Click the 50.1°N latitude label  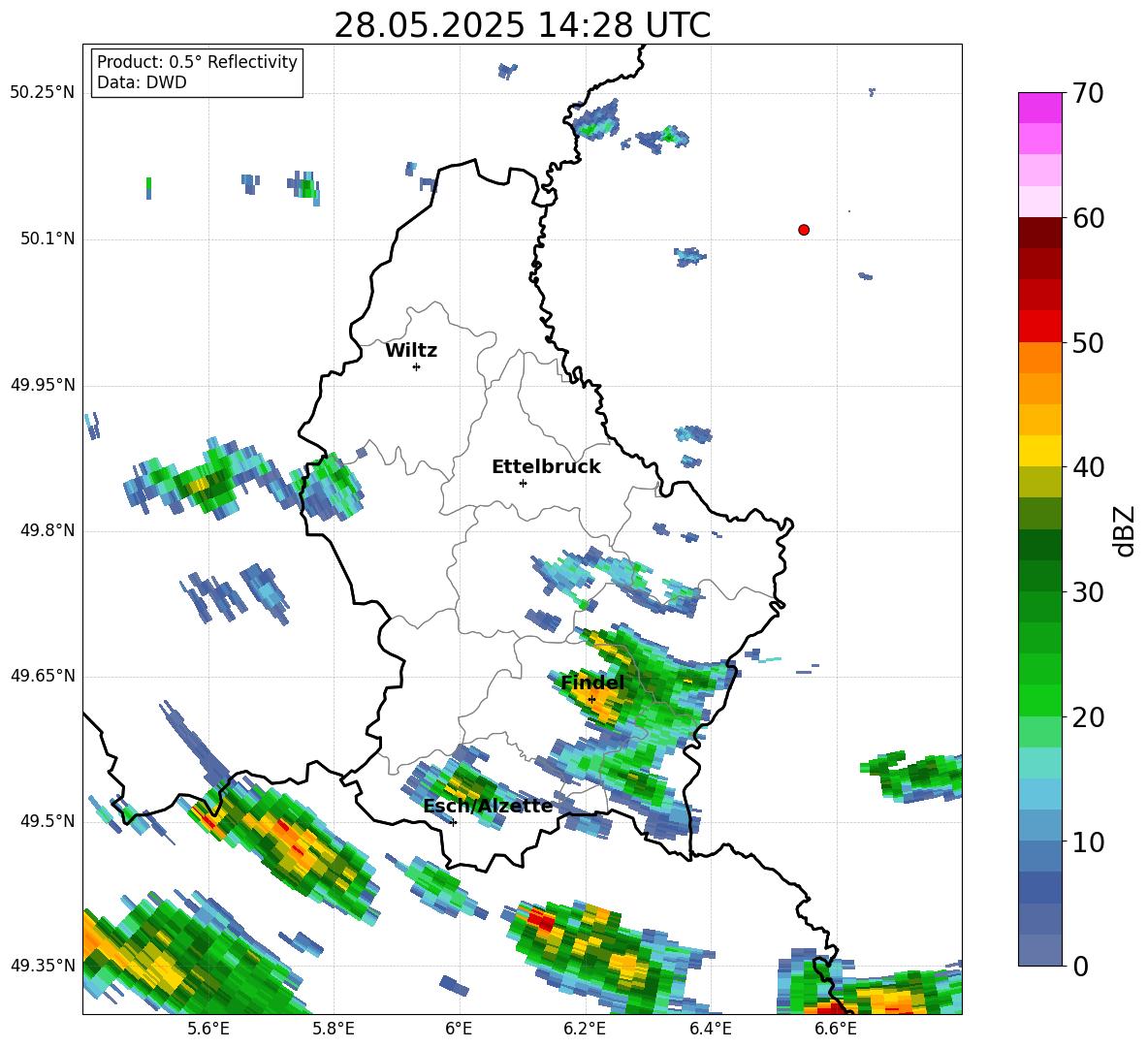tap(48, 238)
